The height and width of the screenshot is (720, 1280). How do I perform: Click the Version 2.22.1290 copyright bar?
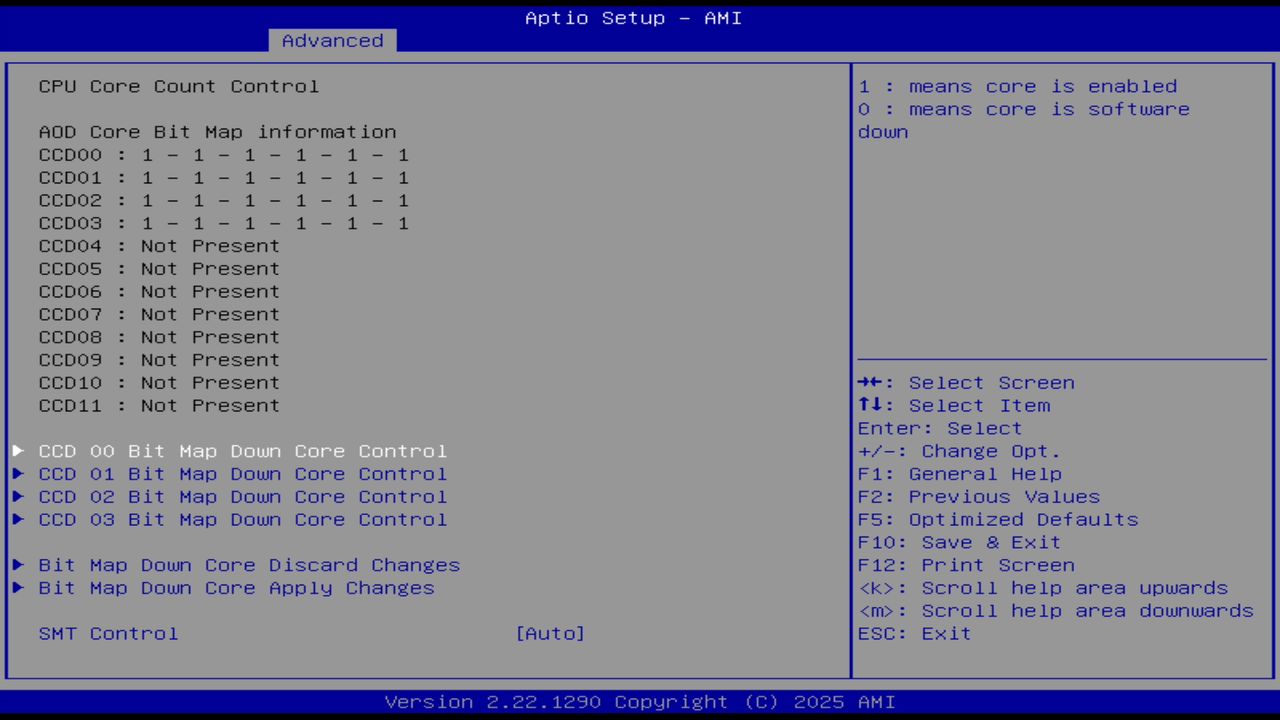point(633,701)
